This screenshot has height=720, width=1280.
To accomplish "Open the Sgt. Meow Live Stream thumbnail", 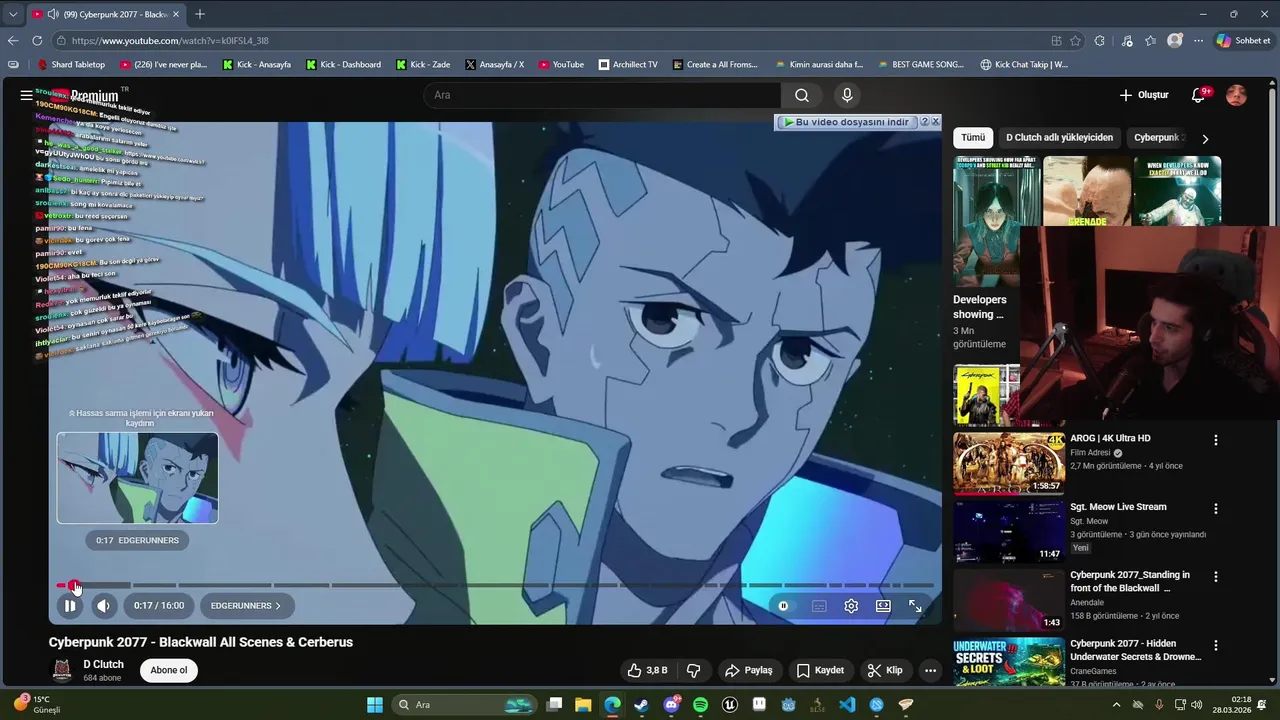I will click(1009, 532).
